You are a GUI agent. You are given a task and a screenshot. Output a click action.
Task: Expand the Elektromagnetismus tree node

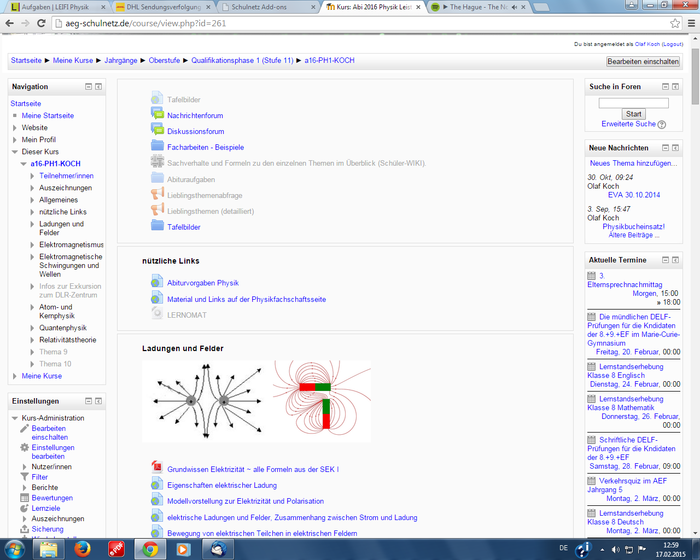32,245
